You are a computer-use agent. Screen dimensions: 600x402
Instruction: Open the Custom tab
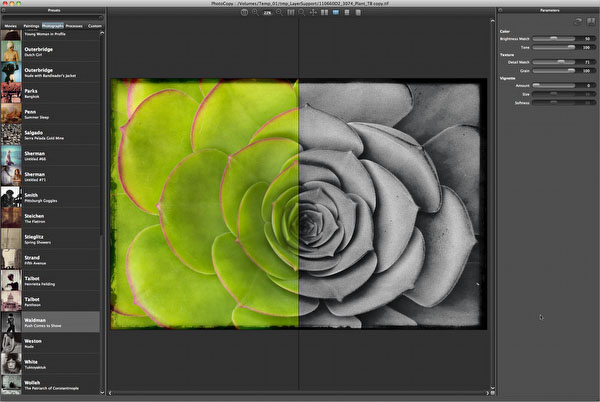pos(95,26)
